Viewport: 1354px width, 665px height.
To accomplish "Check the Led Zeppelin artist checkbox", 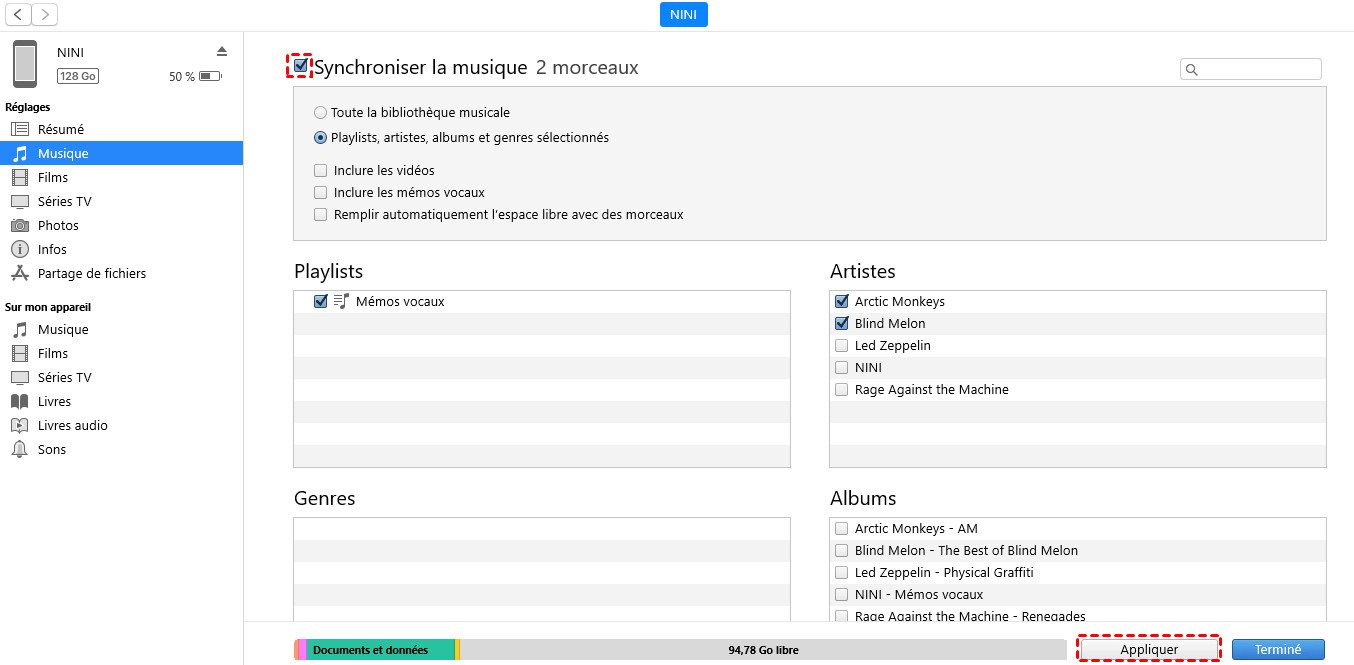I will [841, 346].
